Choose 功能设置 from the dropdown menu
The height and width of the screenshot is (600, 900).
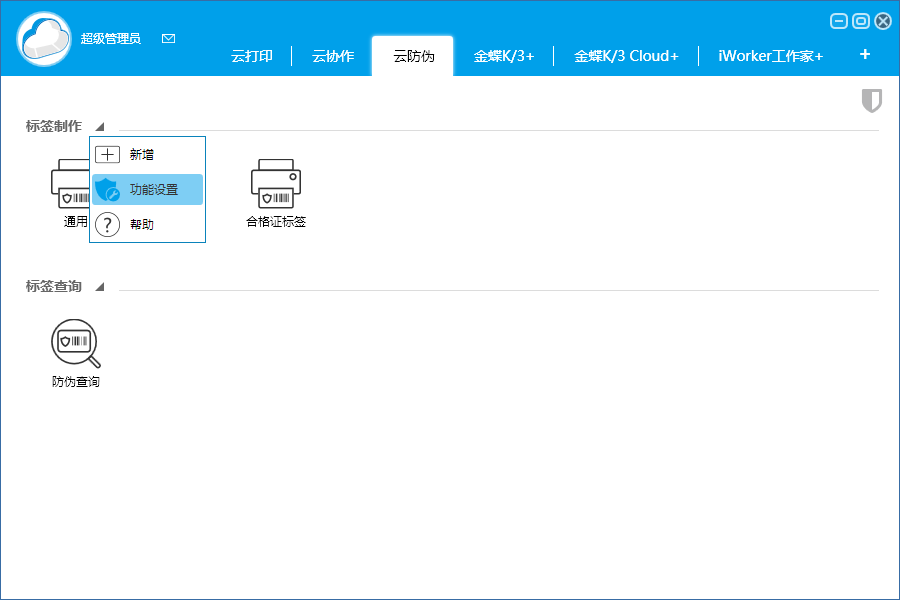[x=148, y=189]
